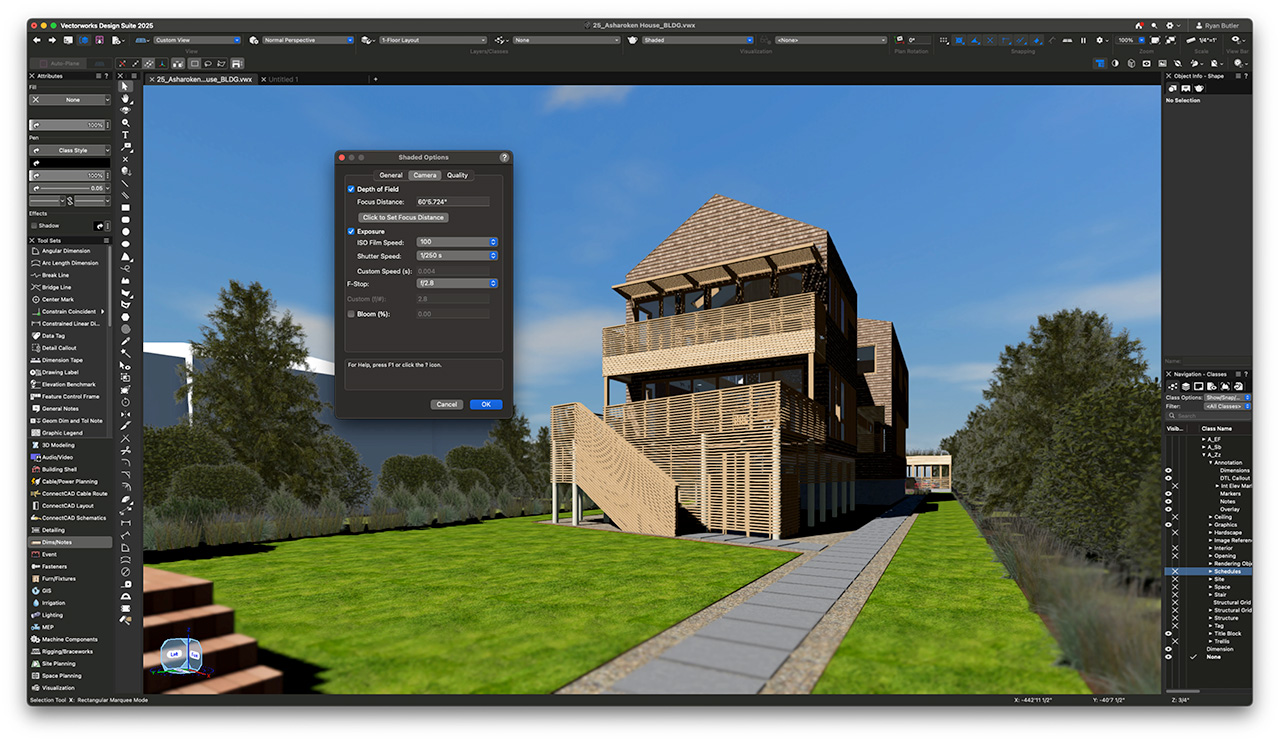Open the Help question mark in Shaded Options

click(x=504, y=157)
